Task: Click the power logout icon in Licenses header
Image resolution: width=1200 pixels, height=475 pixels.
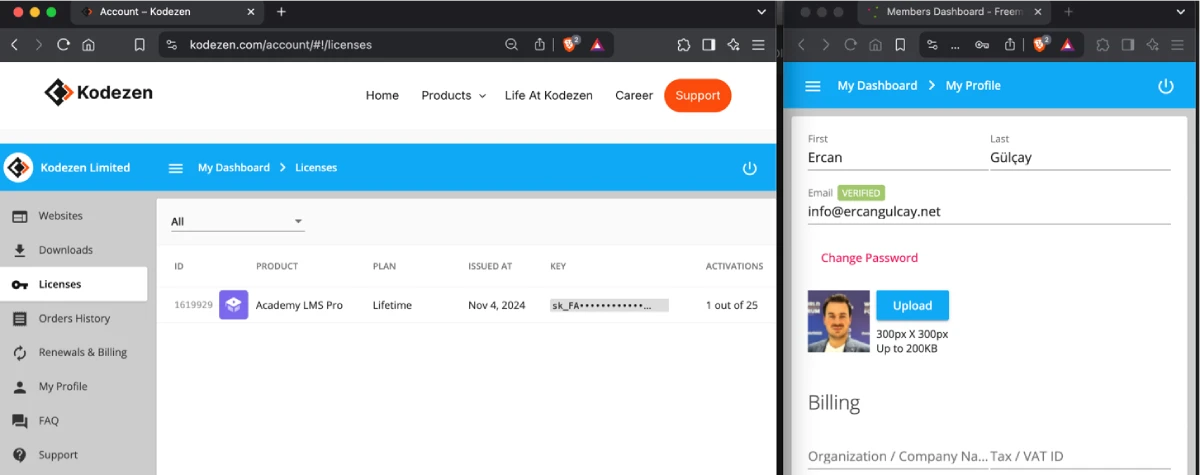Action: (750, 168)
